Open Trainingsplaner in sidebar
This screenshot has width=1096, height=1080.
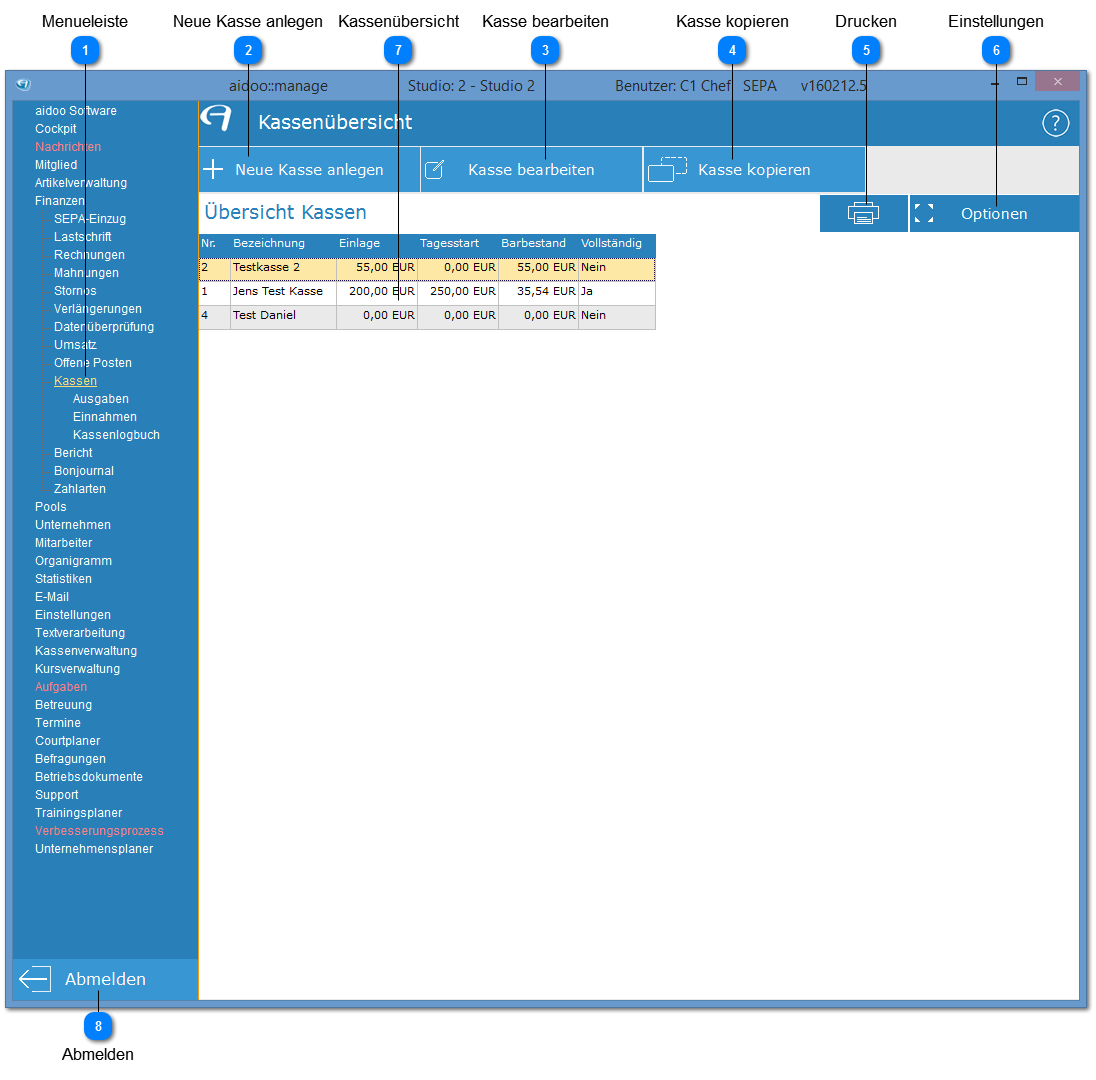(78, 813)
